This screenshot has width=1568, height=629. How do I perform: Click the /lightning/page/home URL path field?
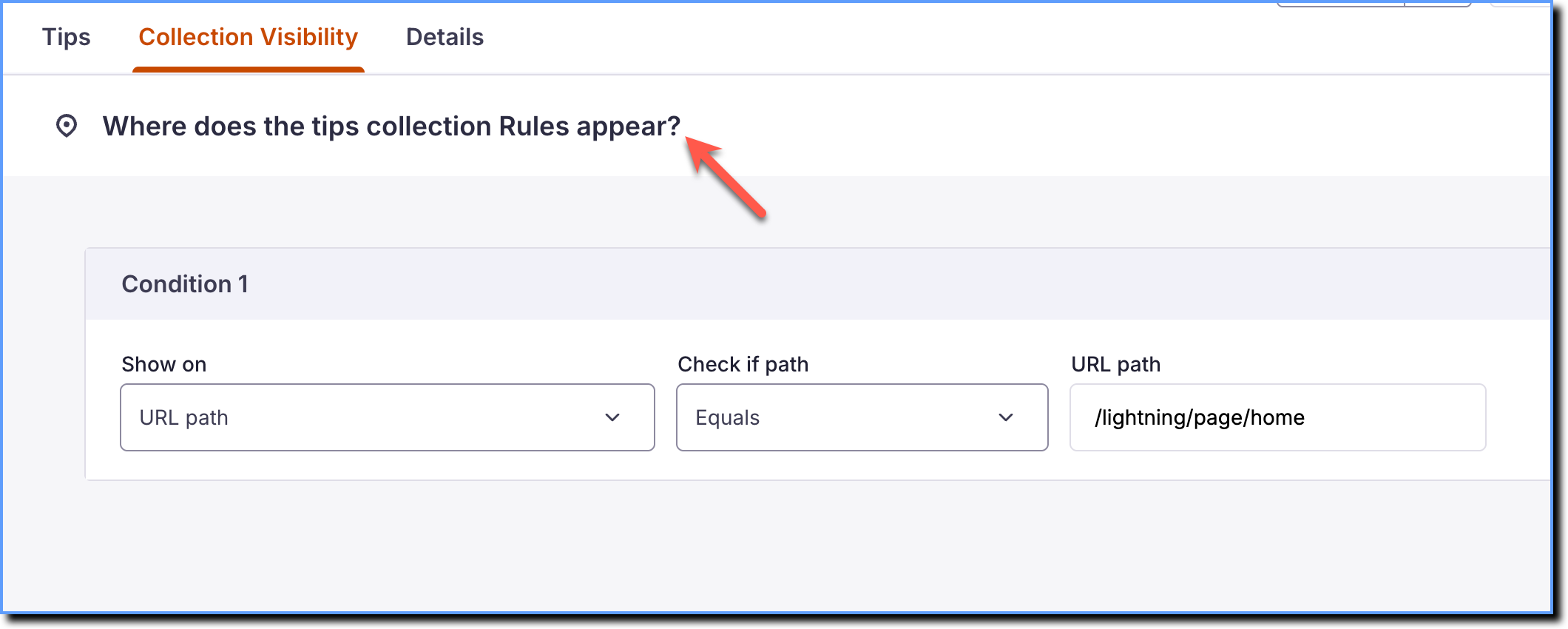pos(1278,417)
